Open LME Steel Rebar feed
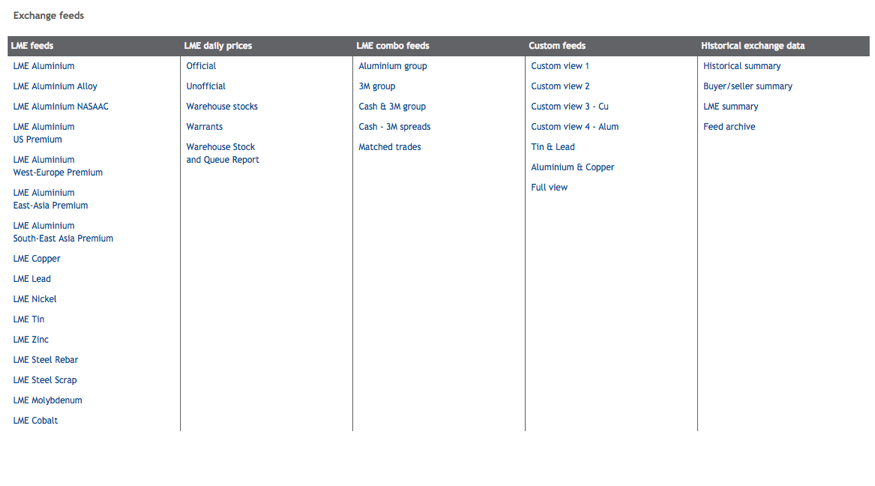The height and width of the screenshot is (486, 875). point(45,360)
